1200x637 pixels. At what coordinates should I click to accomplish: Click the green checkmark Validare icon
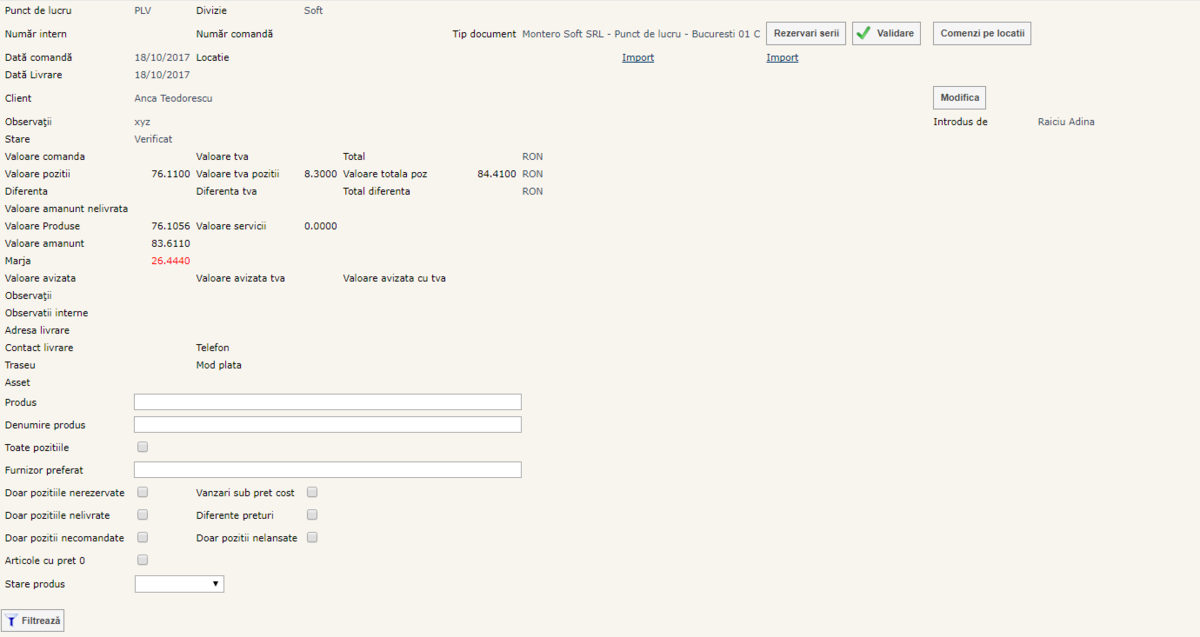863,33
